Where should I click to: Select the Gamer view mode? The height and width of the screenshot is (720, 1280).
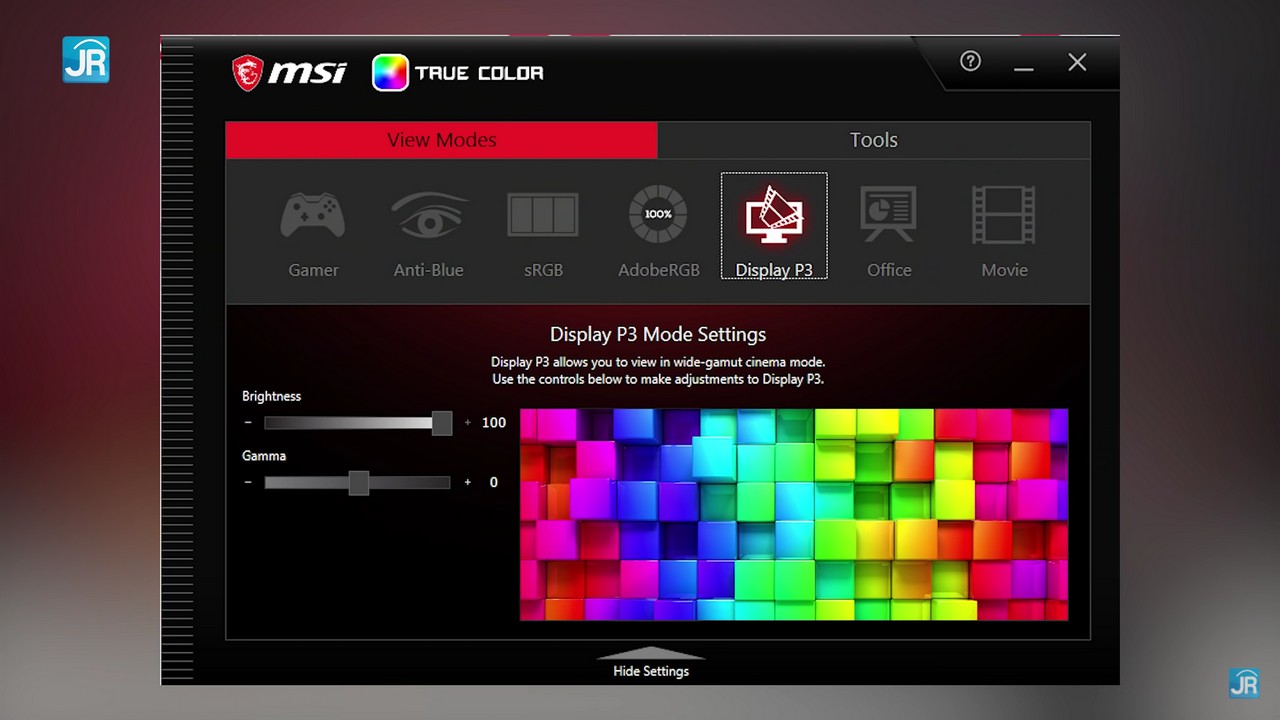pos(313,235)
